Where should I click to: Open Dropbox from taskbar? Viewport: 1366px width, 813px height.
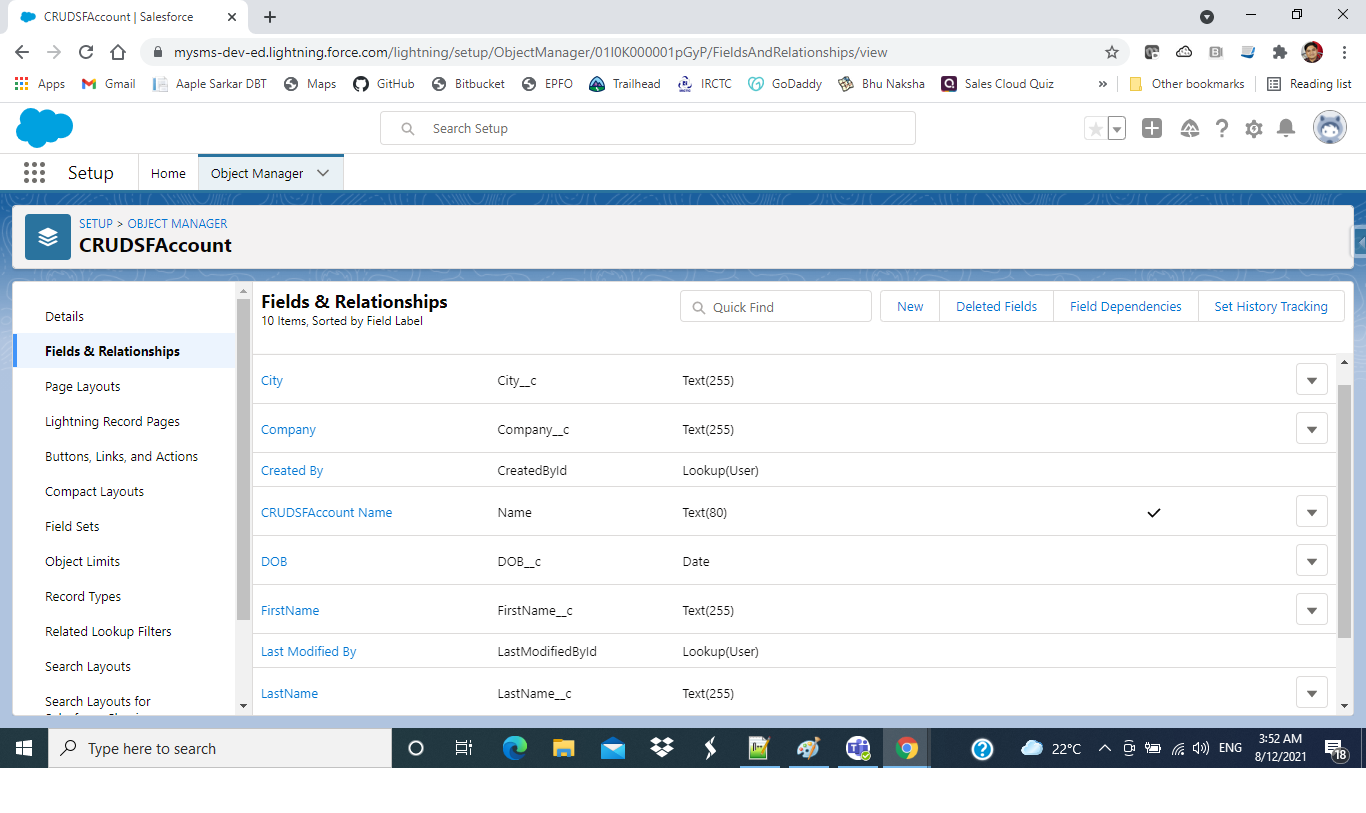pyautogui.click(x=661, y=748)
